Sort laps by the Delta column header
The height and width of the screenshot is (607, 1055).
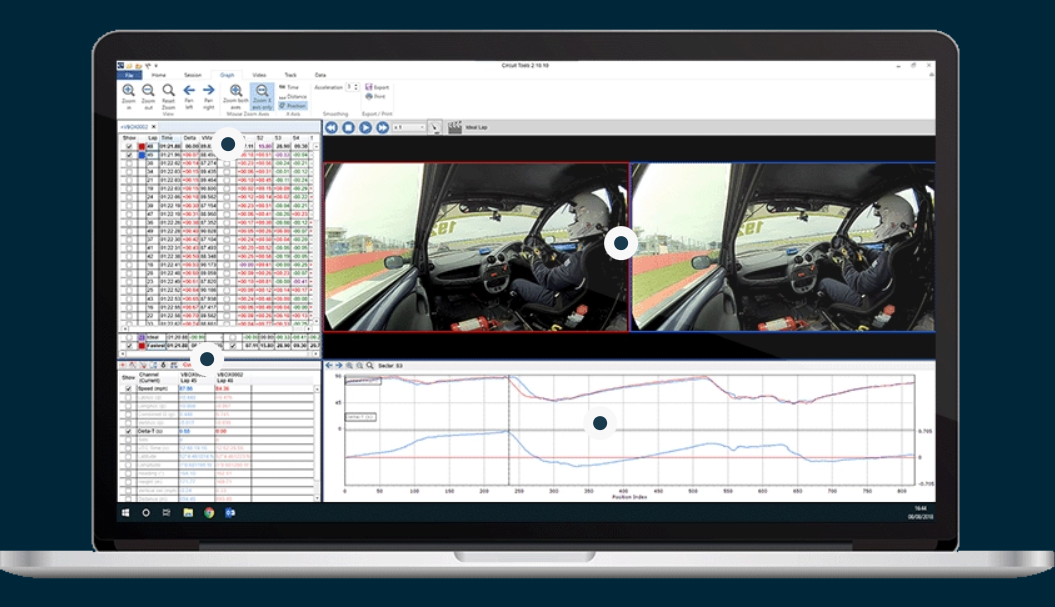pyautogui.click(x=190, y=138)
